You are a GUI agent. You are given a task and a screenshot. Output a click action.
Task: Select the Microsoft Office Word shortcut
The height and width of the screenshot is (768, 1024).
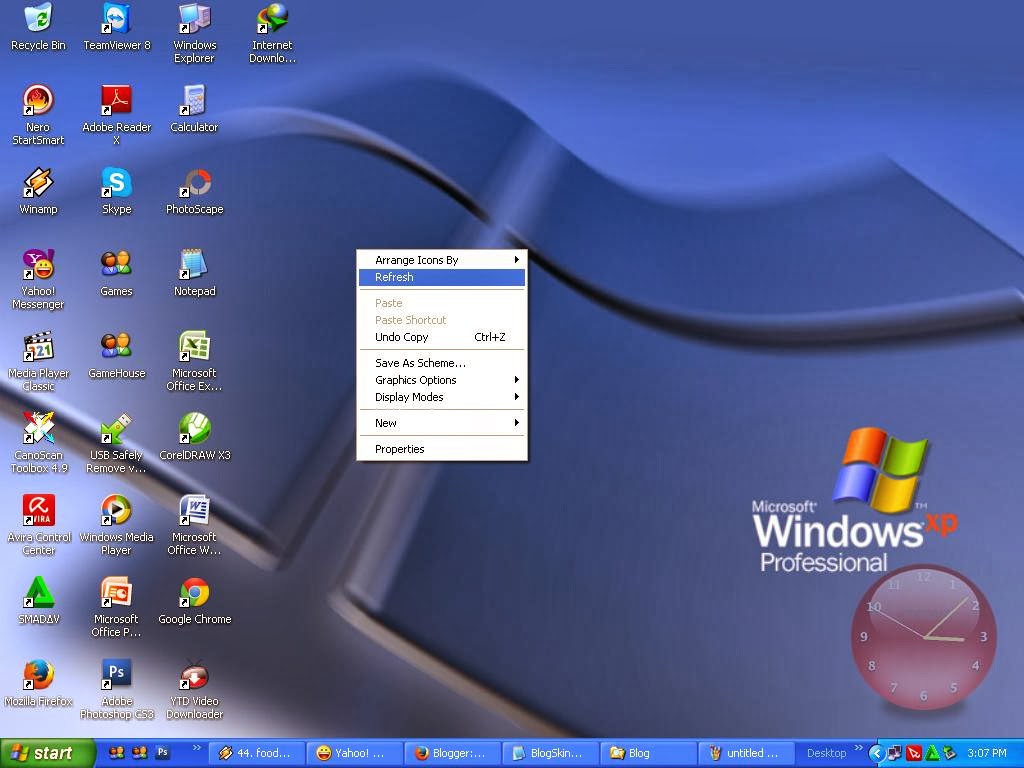point(194,525)
